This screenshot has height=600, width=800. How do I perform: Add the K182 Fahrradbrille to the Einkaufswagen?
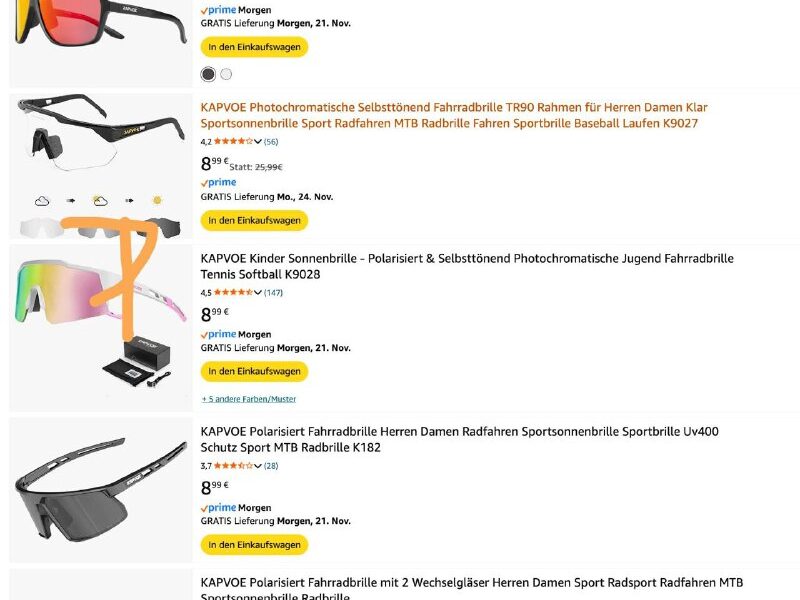coord(254,545)
